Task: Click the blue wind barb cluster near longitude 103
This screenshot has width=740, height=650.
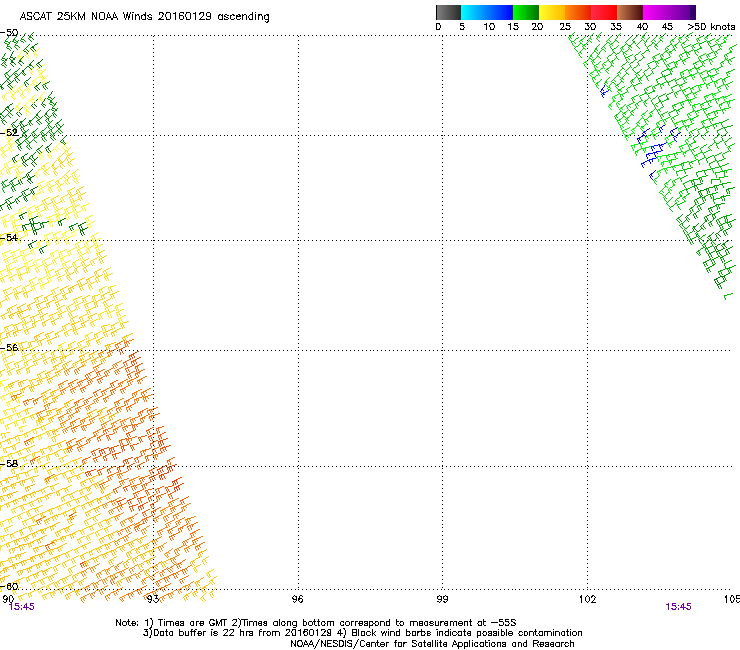Action: point(657,151)
